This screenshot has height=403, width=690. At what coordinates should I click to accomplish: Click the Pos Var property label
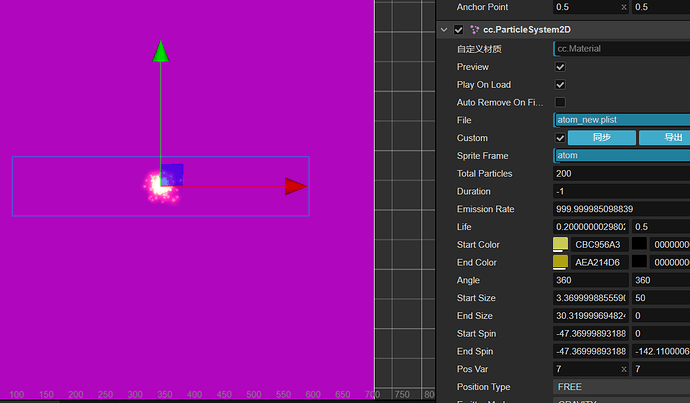[472, 369]
